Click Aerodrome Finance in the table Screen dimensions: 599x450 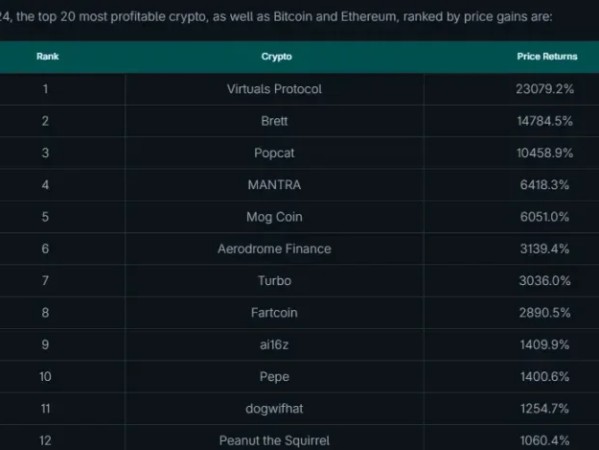274,249
